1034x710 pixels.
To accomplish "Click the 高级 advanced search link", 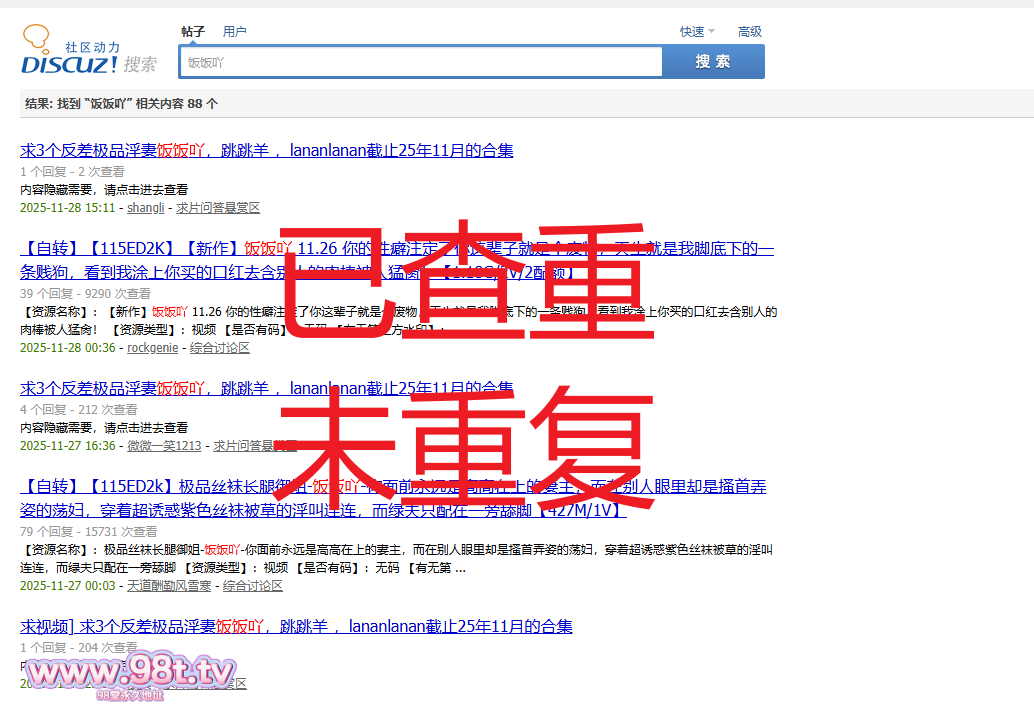I will coord(750,32).
